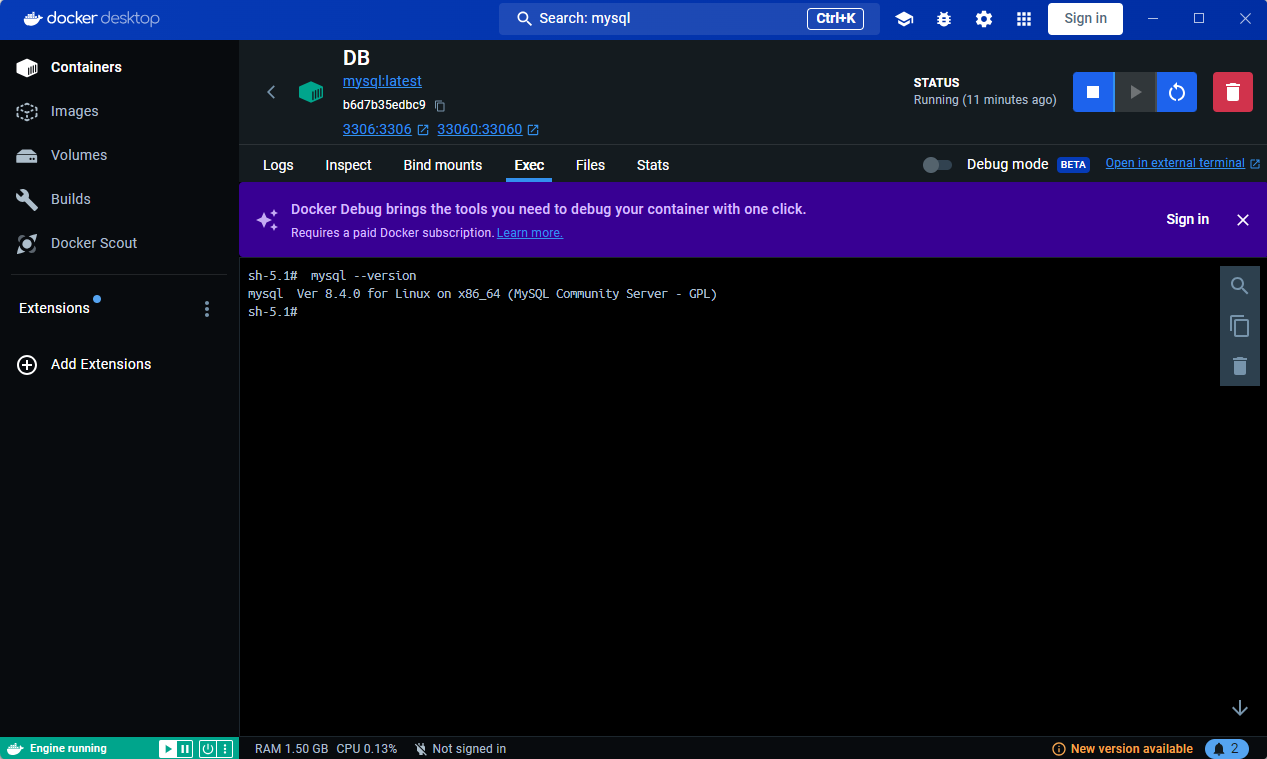Viewport: 1267px width, 759px height.
Task: Switch to the Files tab
Action: click(x=590, y=165)
